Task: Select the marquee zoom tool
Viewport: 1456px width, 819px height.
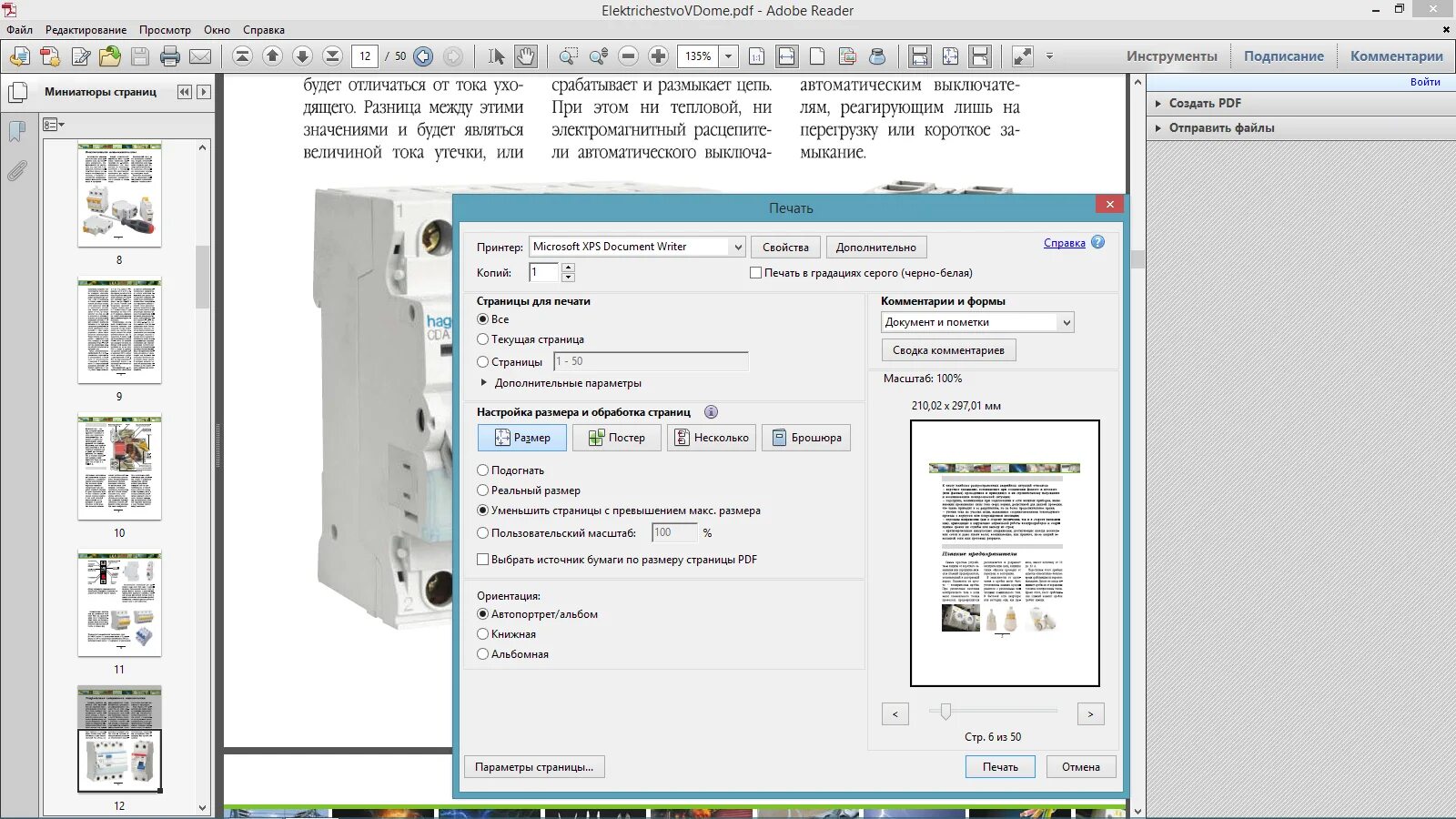Action: click(568, 56)
